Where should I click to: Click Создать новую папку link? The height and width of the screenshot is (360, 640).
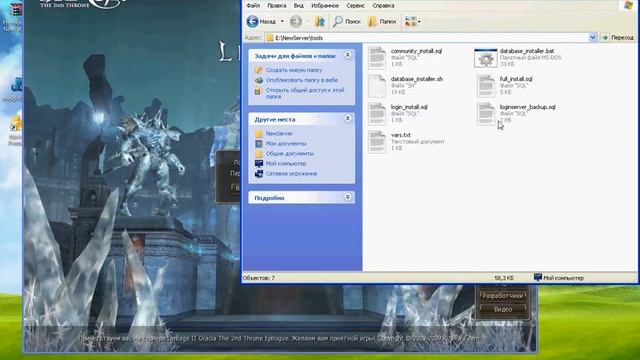294,70
